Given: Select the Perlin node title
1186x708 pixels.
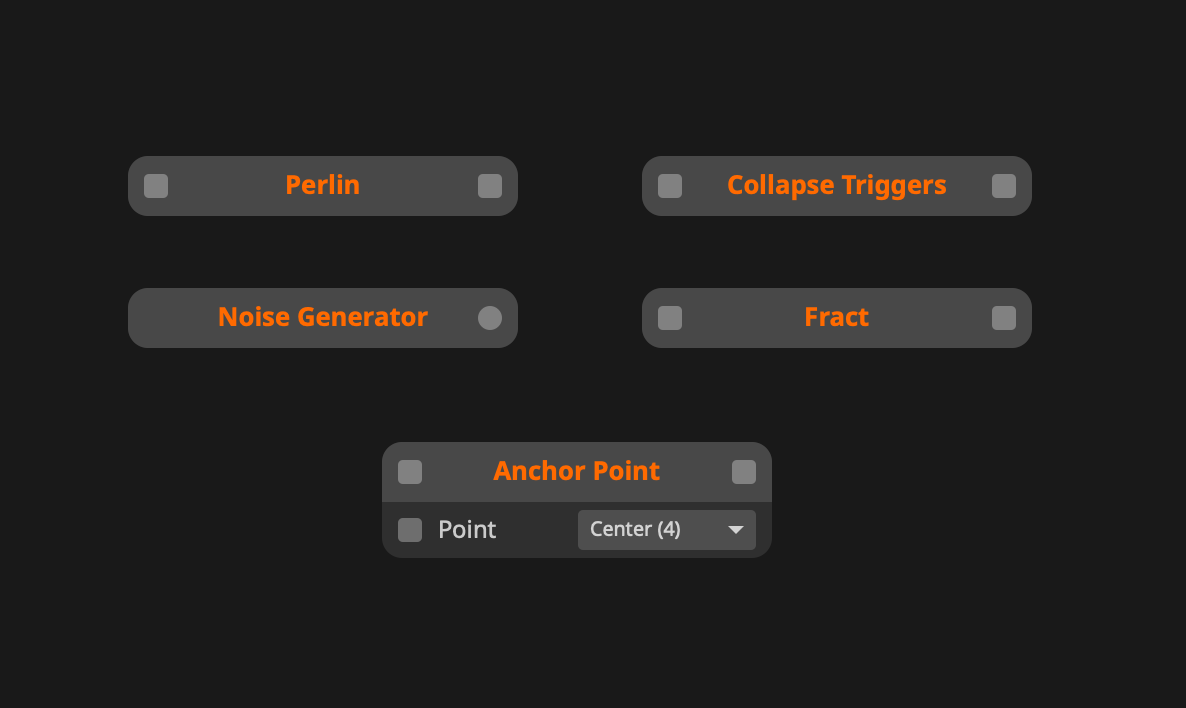Looking at the screenshot, I should [322, 186].
